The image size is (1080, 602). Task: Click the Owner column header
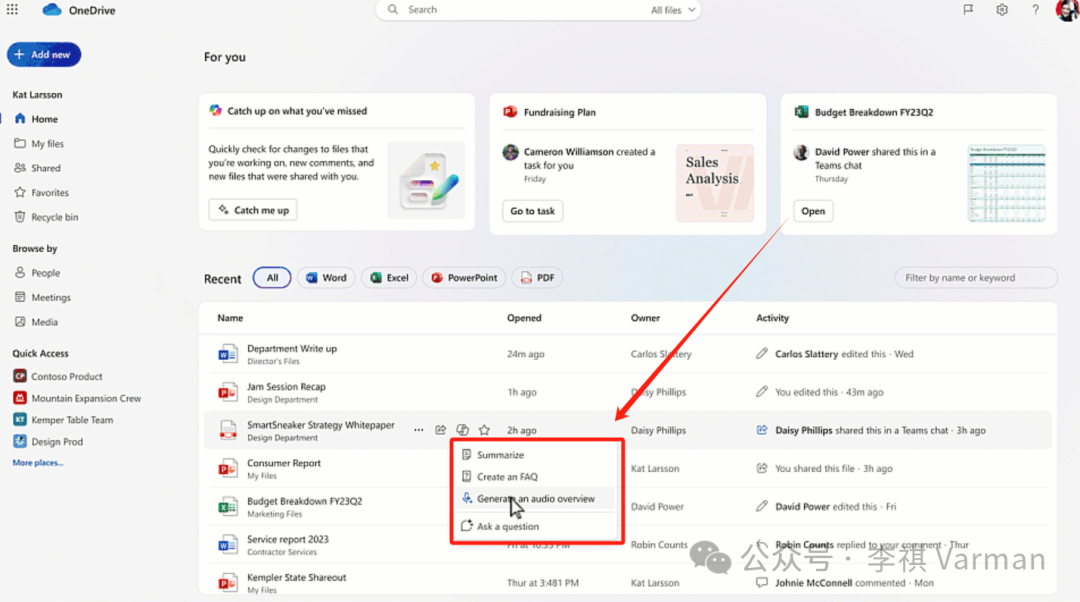pyautogui.click(x=645, y=318)
